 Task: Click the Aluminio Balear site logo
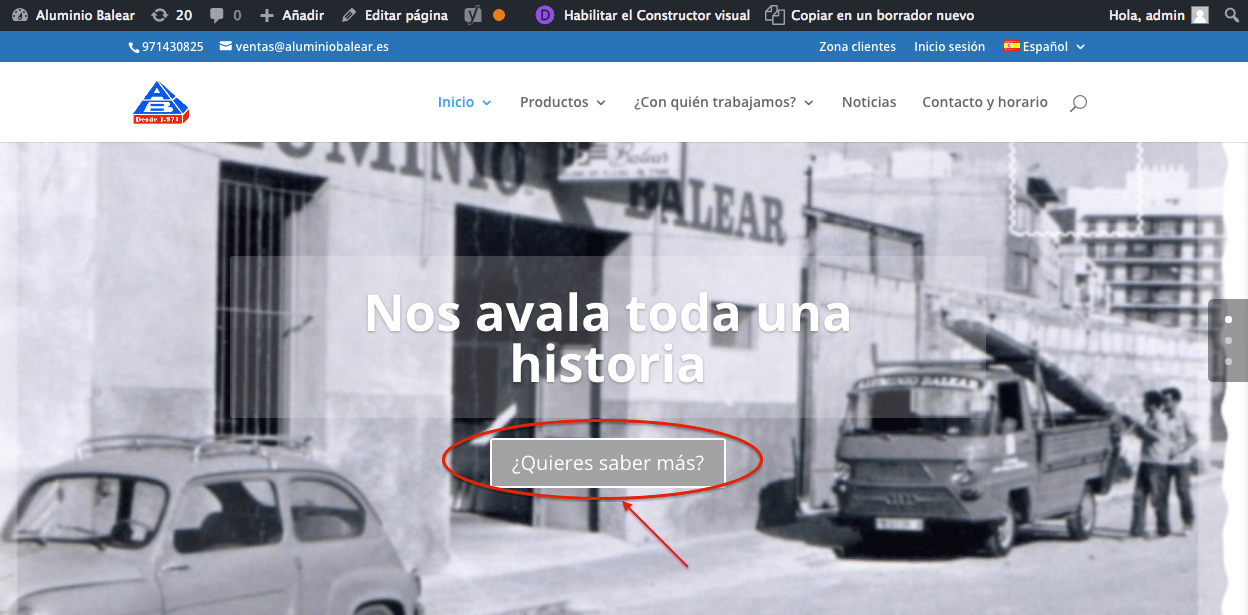tap(161, 102)
